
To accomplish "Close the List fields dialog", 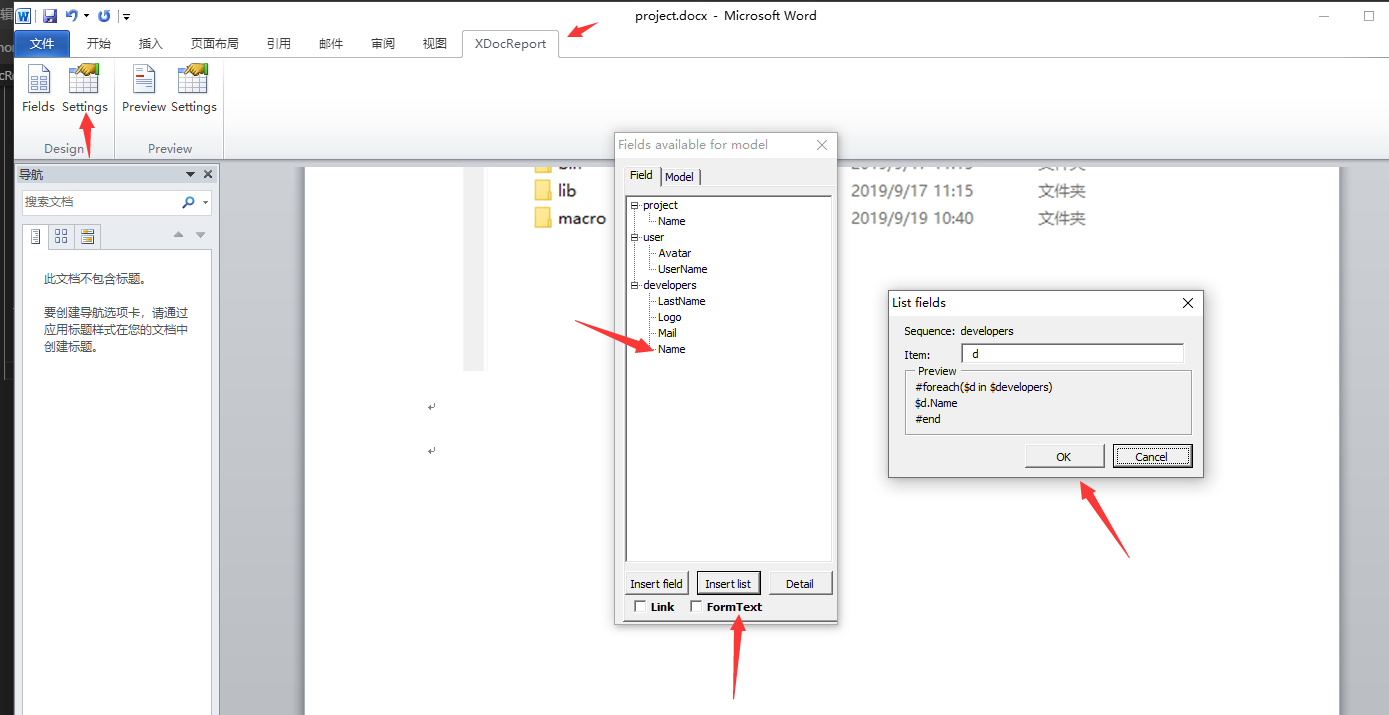I will tap(1188, 303).
